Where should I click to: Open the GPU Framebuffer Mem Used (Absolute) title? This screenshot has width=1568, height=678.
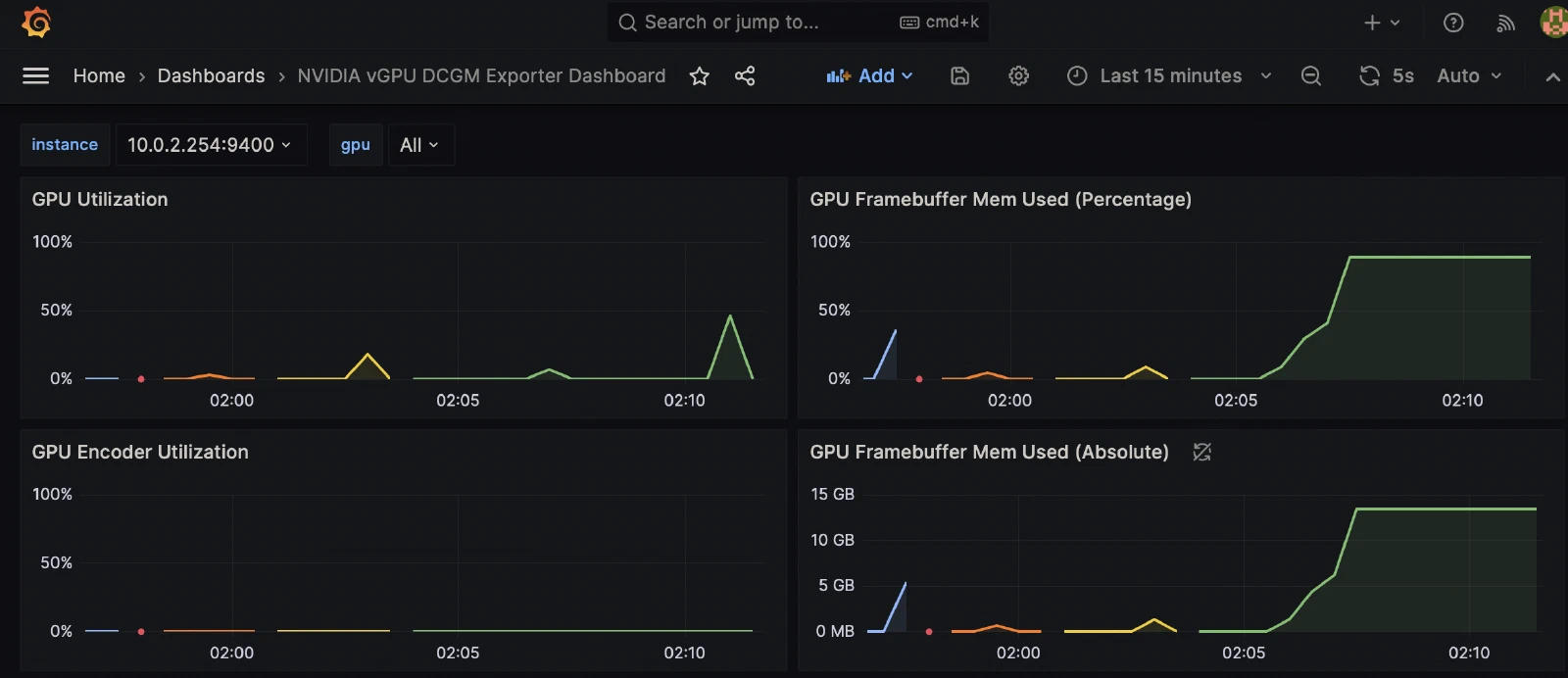(989, 452)
